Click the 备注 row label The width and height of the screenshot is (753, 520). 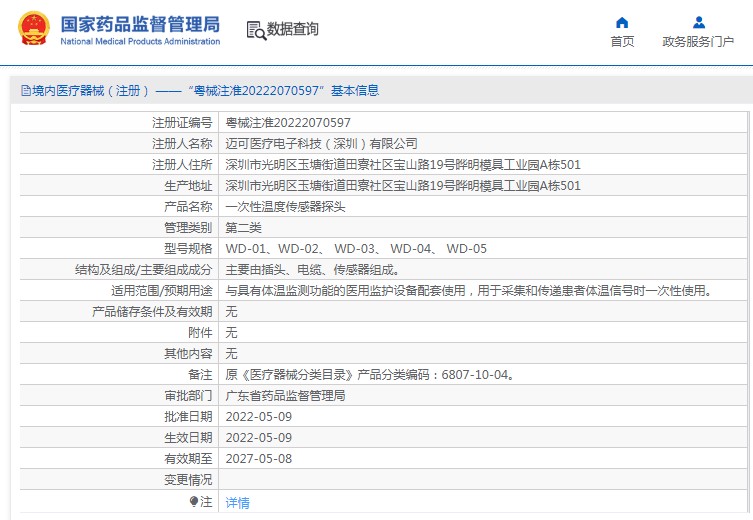click(x=200, y=375)
